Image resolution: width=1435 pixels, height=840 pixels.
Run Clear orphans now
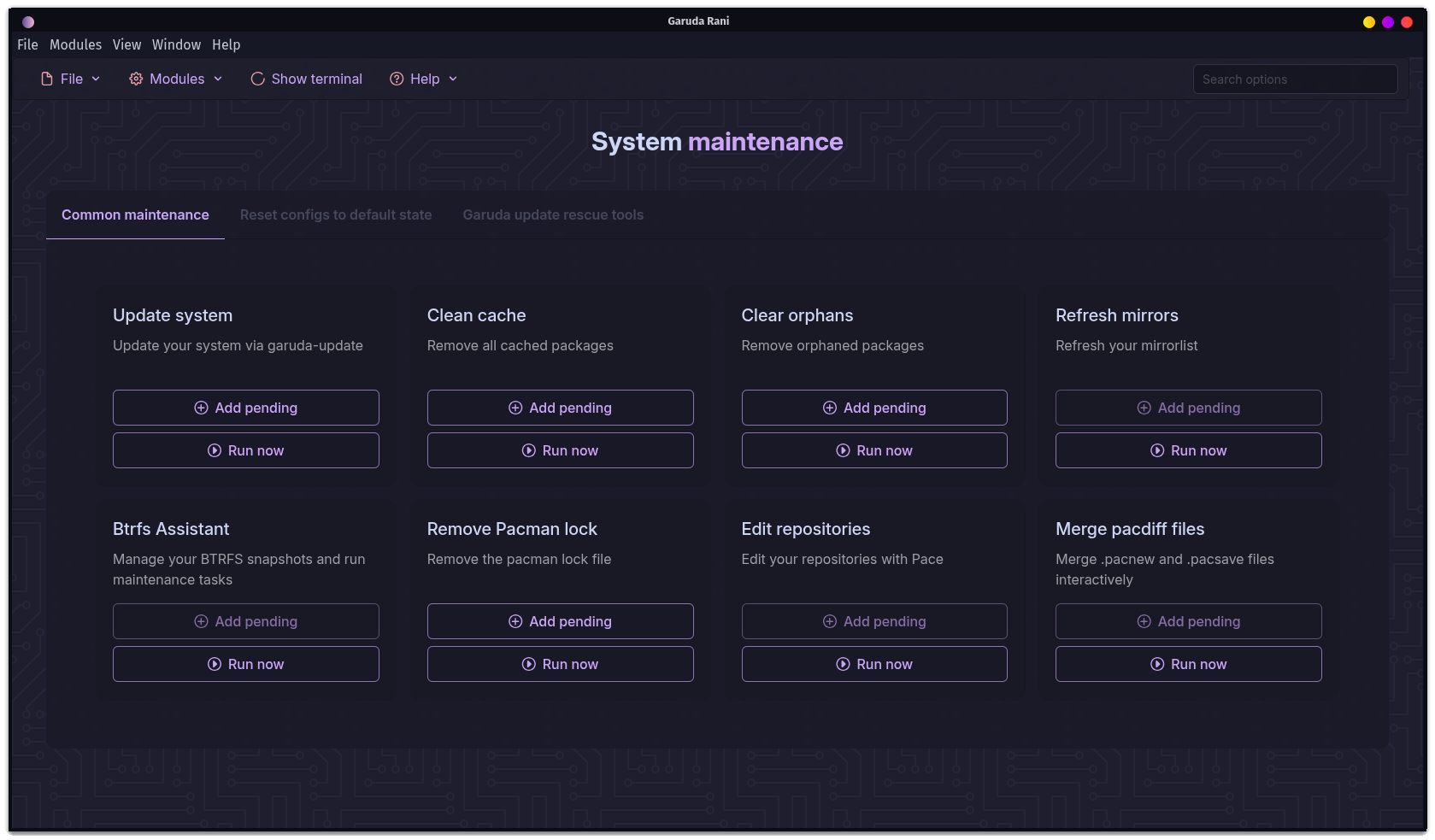click(x=874, y=450)
